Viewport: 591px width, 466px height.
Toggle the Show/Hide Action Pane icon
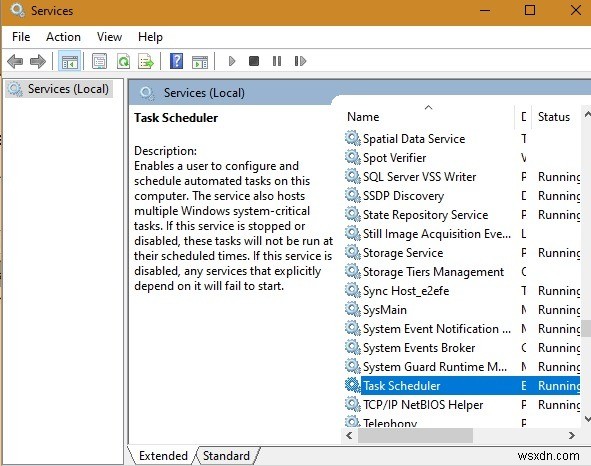[x=200, y=61]
